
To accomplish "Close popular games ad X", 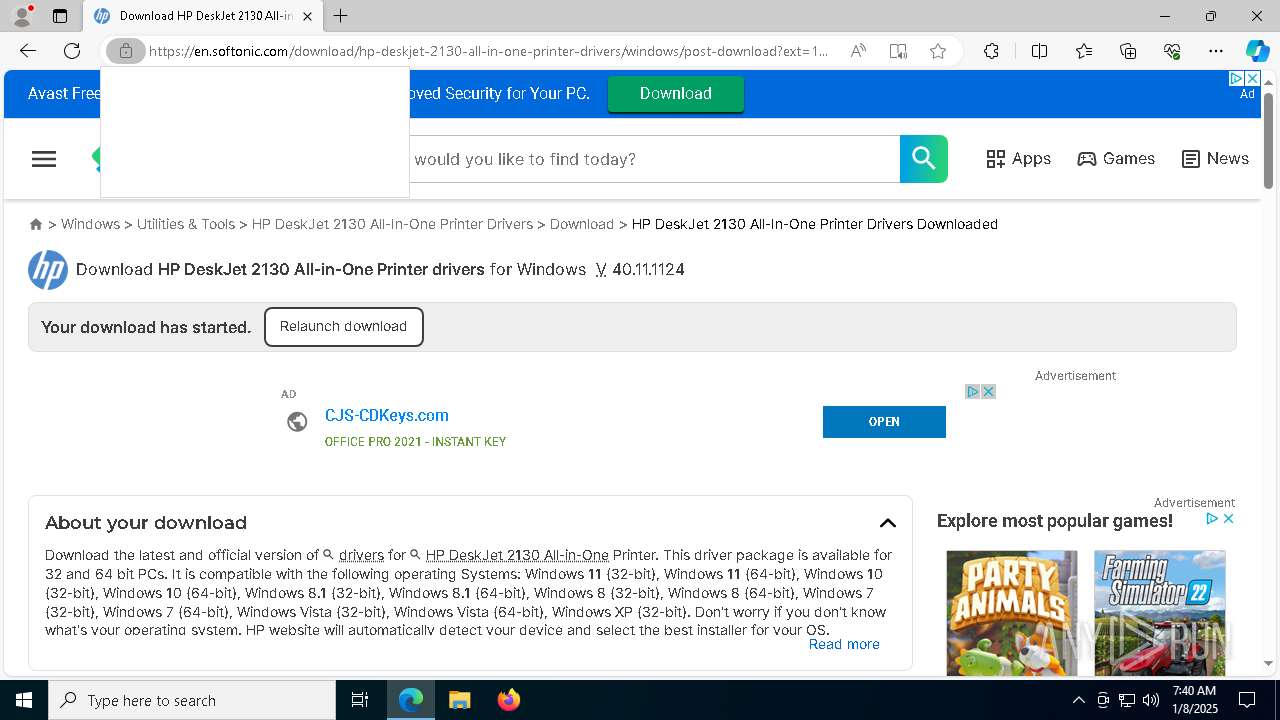I will point(1228,518).
